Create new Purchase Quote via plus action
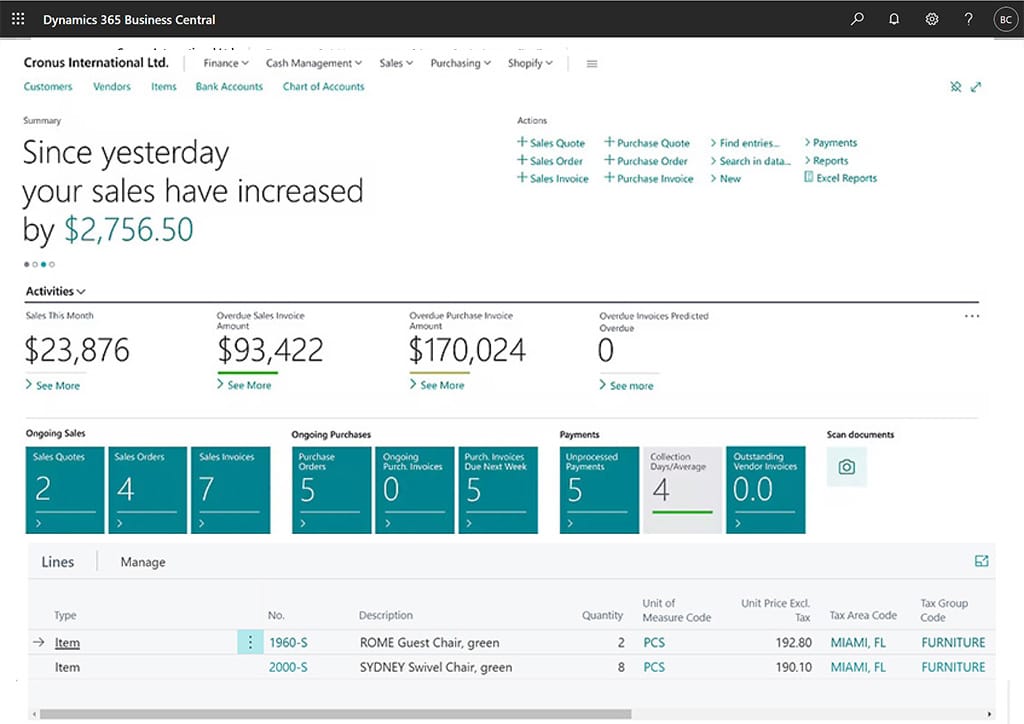 (647, 142)
